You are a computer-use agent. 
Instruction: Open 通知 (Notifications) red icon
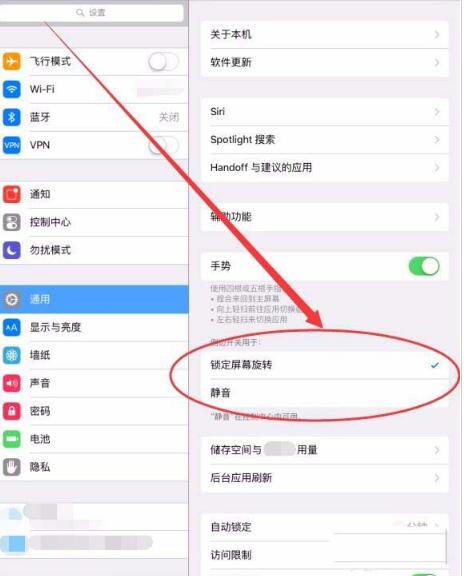12,194
